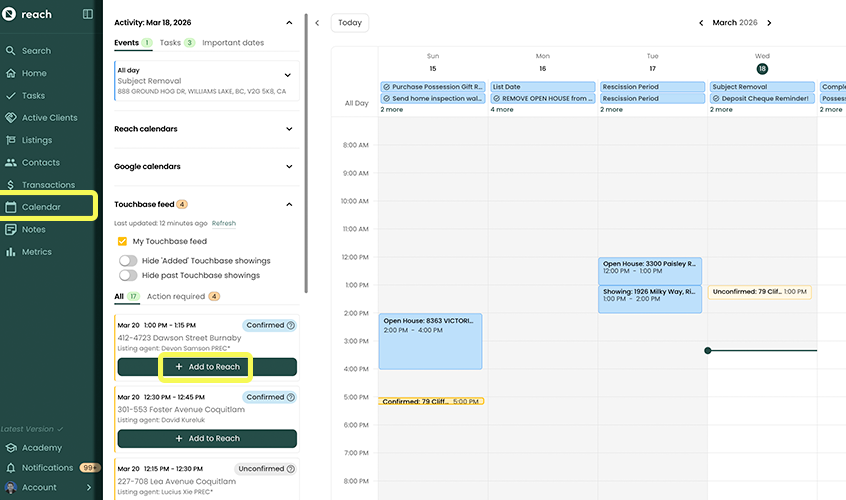Collapse the Touchbase feed section
Image resolution: width=846 pixels, height=500 pixels.
(289, 204)
